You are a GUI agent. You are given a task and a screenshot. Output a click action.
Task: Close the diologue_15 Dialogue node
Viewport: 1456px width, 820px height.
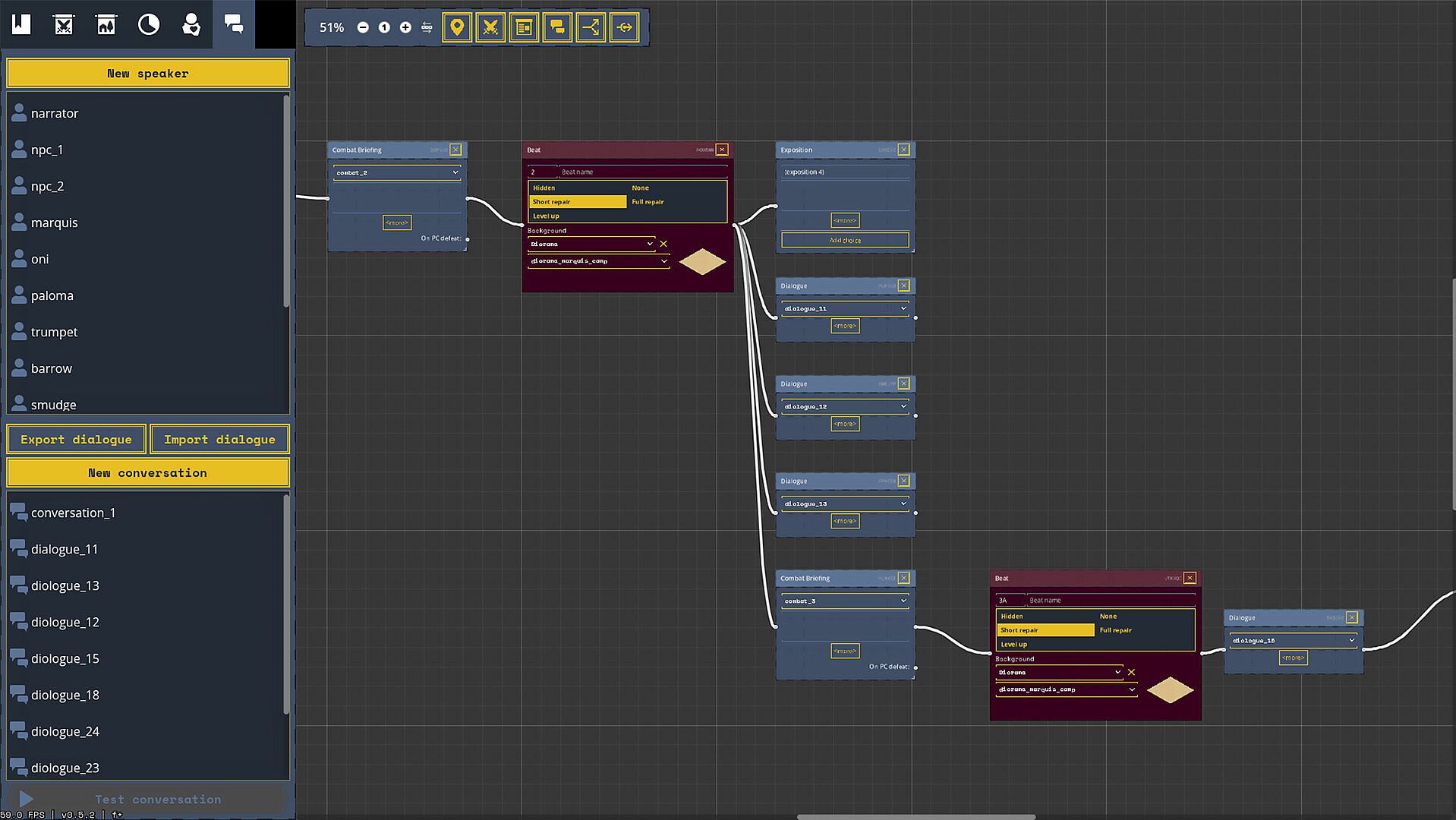1352,617
